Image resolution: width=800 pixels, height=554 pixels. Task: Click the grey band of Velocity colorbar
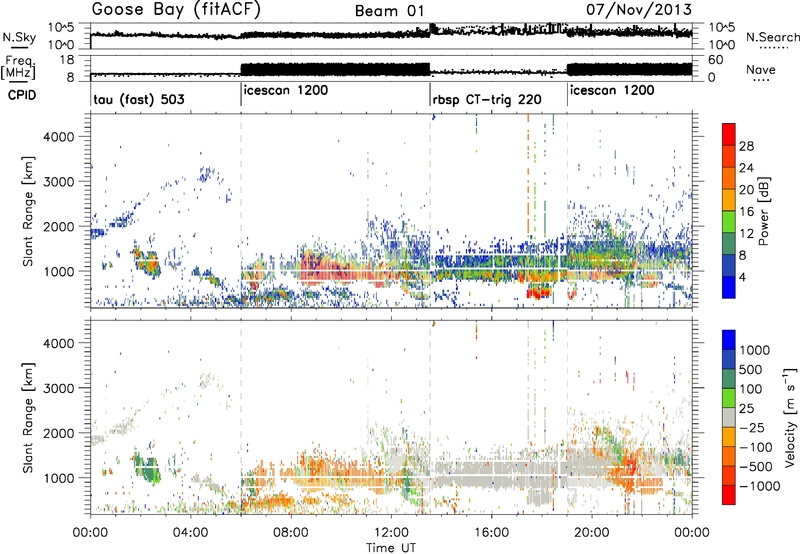(x=729, y=417)
